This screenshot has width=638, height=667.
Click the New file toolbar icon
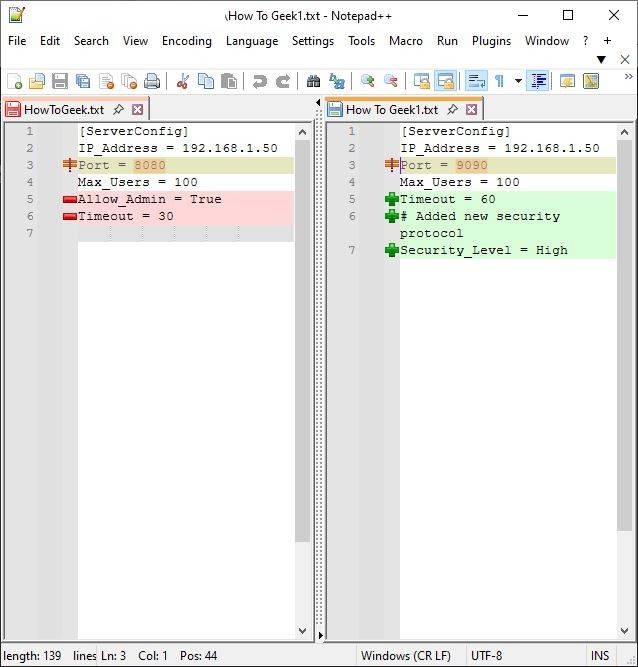(x=14, y=81)
